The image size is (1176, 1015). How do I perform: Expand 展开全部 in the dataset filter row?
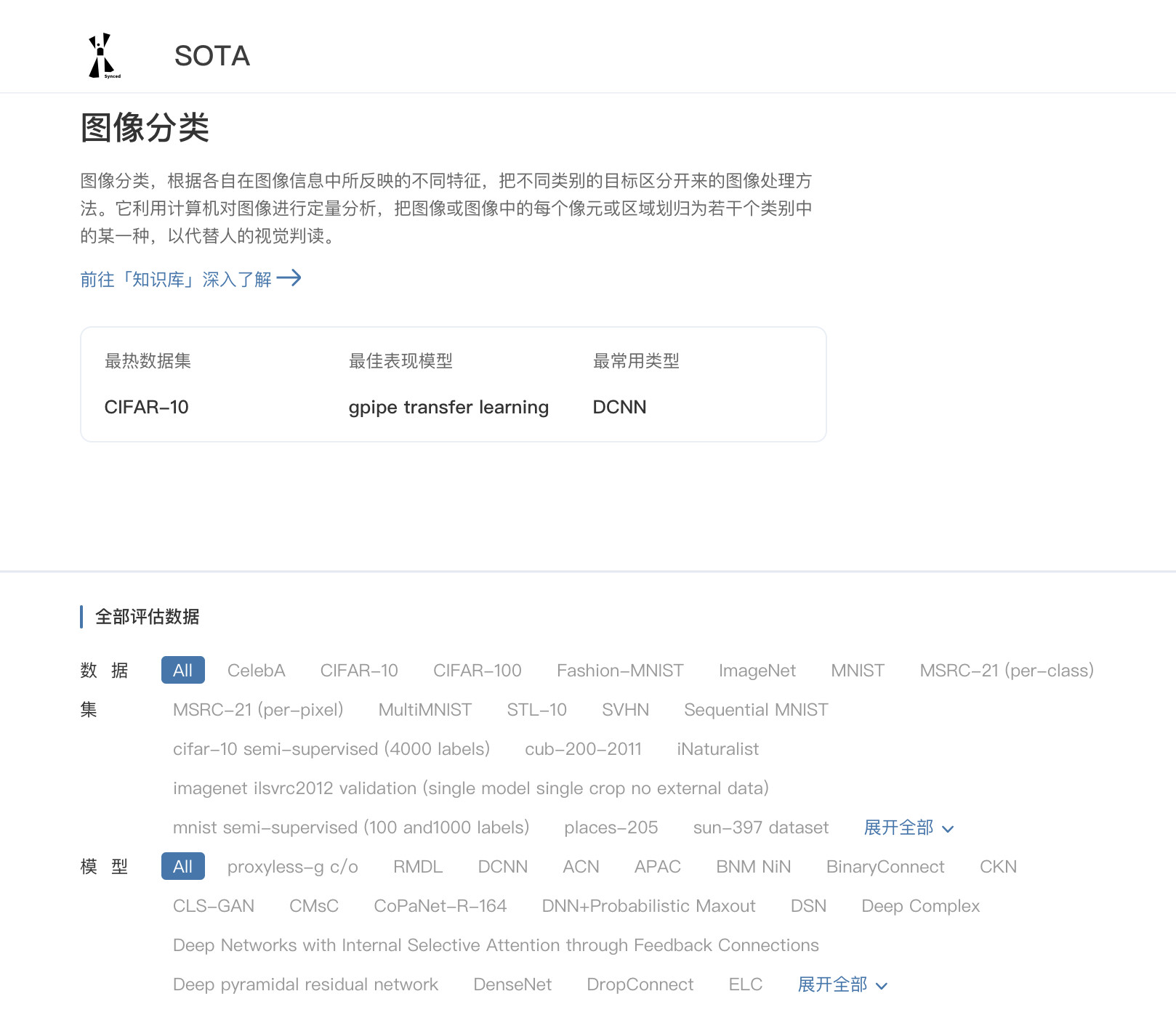point(898,828)
